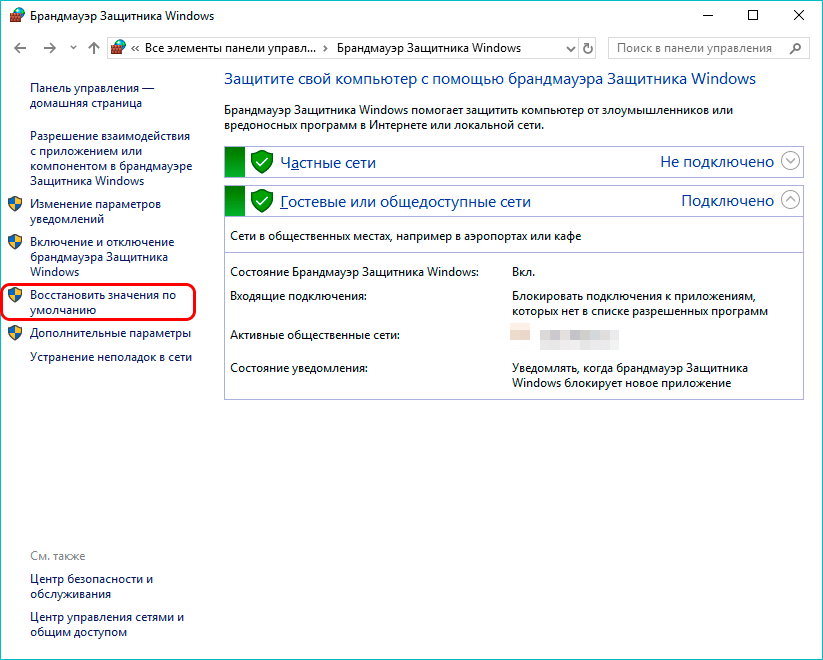The height and width of the screenshot is (660, 823).
Task: Click 'Восстановить значения по умолчанию' link
Action: (x=102, y=302)
